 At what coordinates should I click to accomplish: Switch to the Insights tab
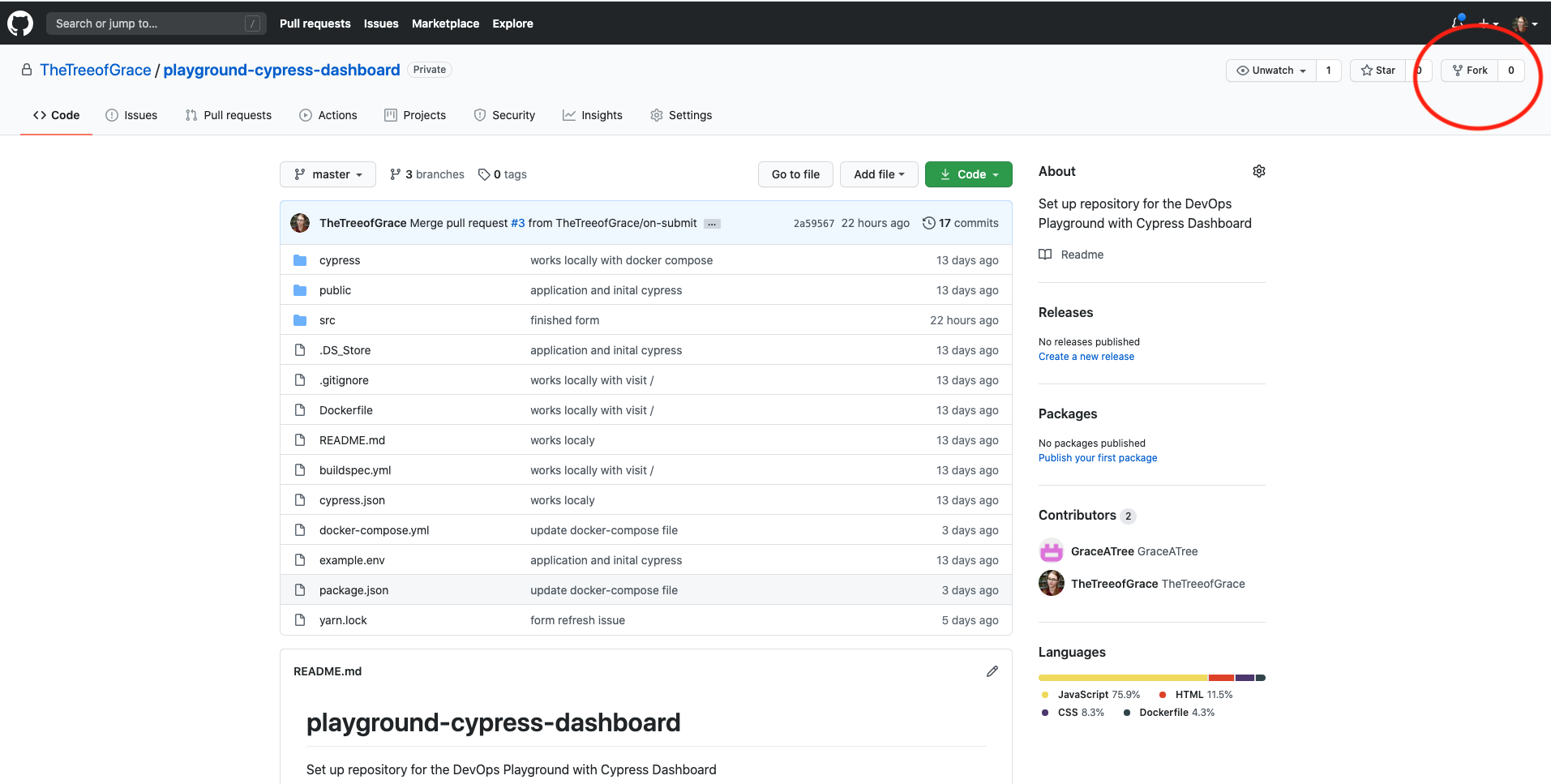pyautogui.click(x=593, y=115)
